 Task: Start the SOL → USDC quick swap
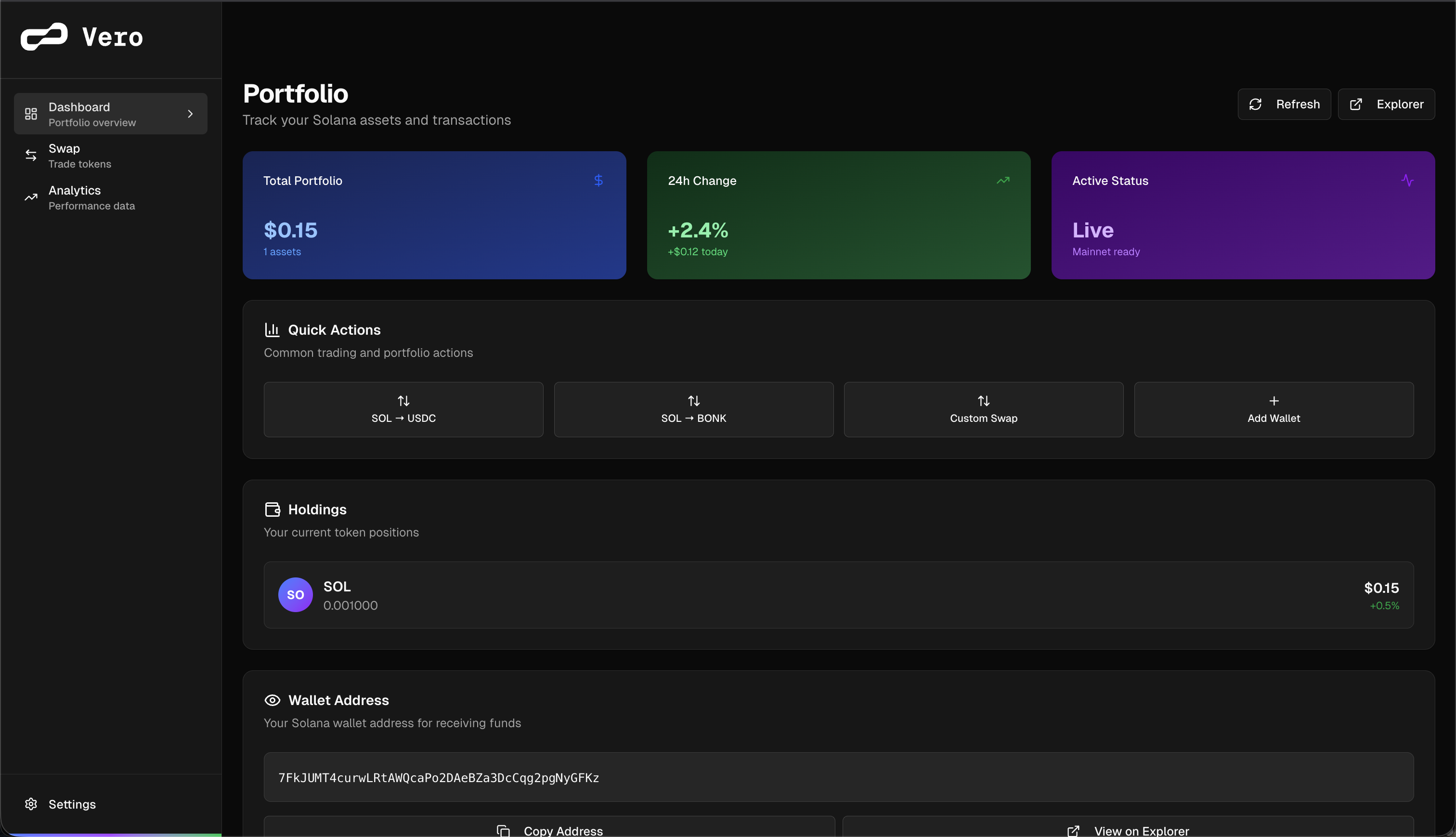[403, 409]
